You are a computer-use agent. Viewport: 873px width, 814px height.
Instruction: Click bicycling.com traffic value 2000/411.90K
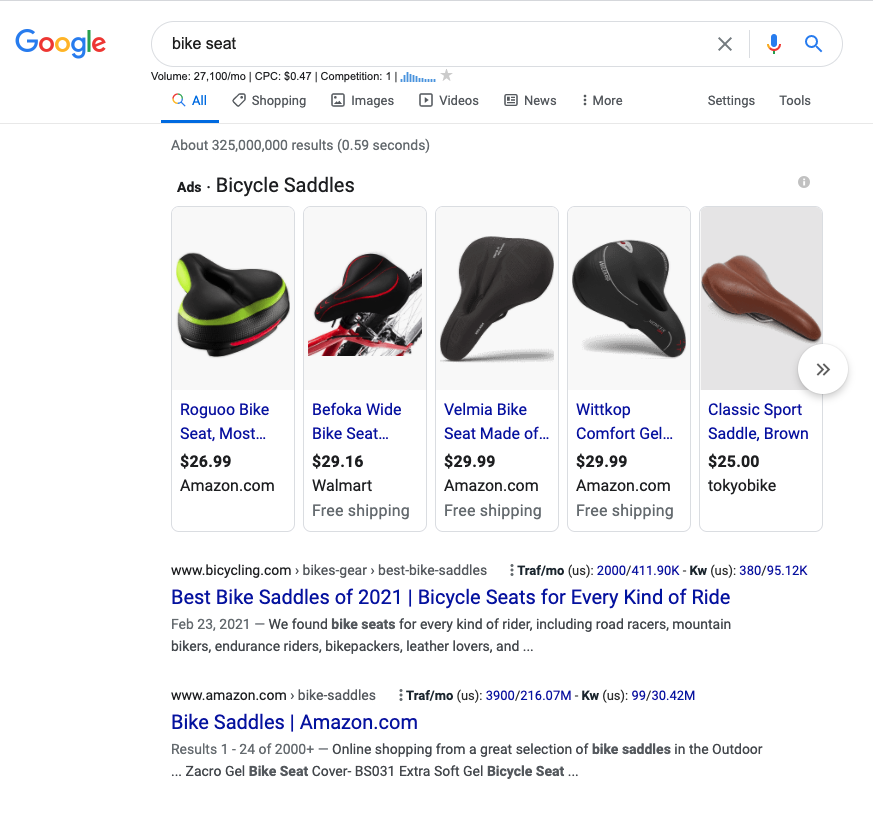(638, 571)
